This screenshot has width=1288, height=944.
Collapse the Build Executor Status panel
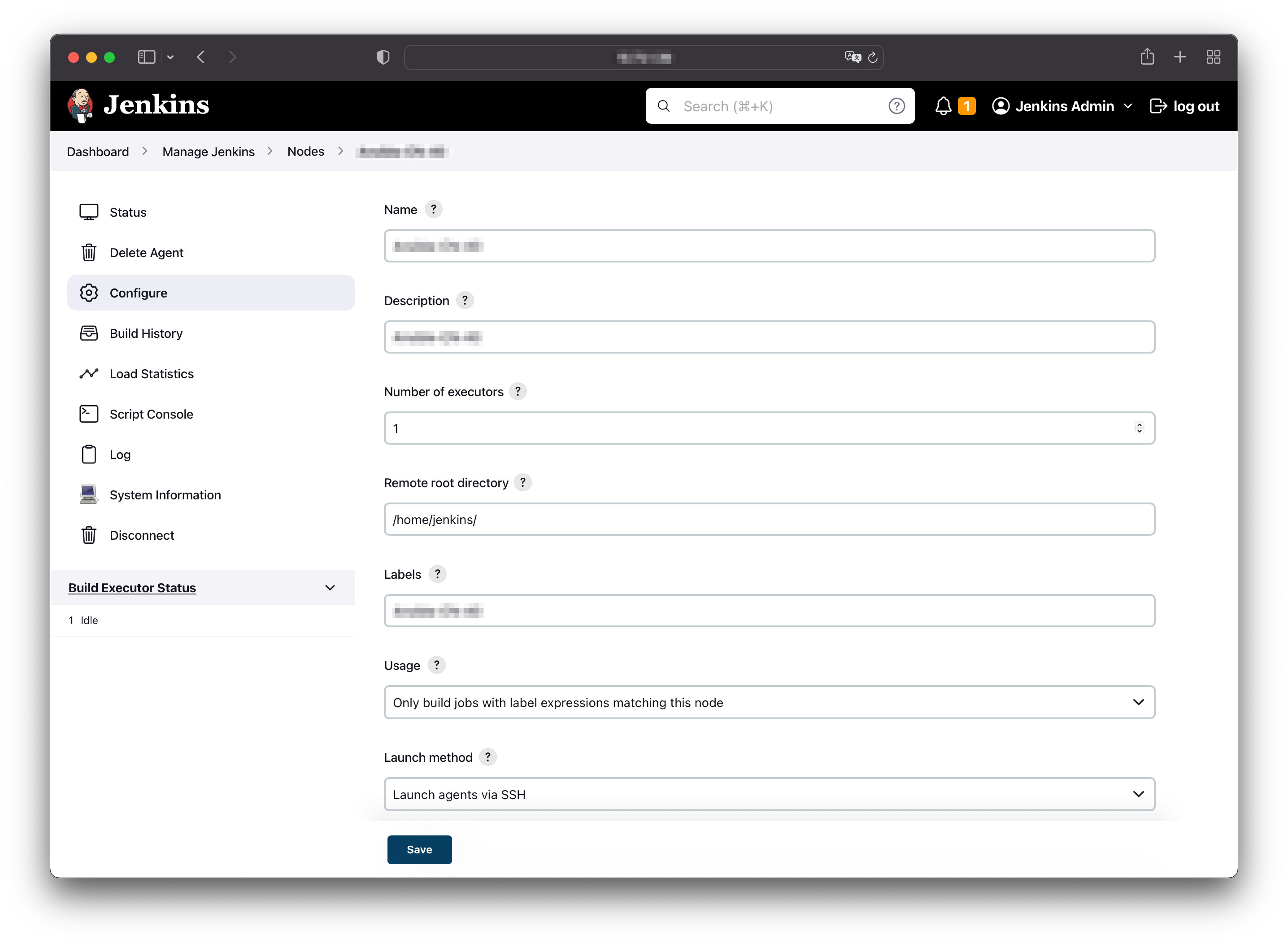coord(330,587)
